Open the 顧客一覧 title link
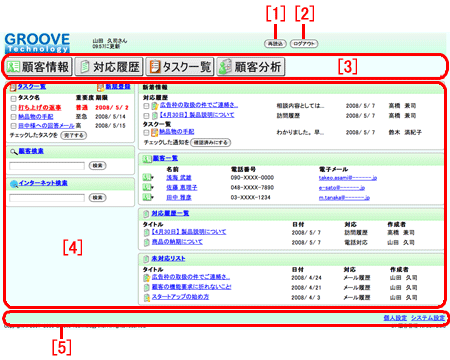450x360 pixels. pos(165,158)
